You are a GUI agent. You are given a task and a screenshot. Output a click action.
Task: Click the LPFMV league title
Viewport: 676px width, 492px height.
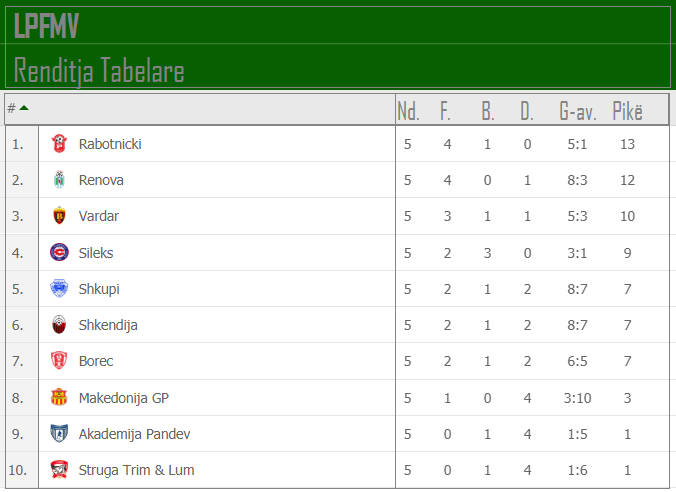point(46,27)
